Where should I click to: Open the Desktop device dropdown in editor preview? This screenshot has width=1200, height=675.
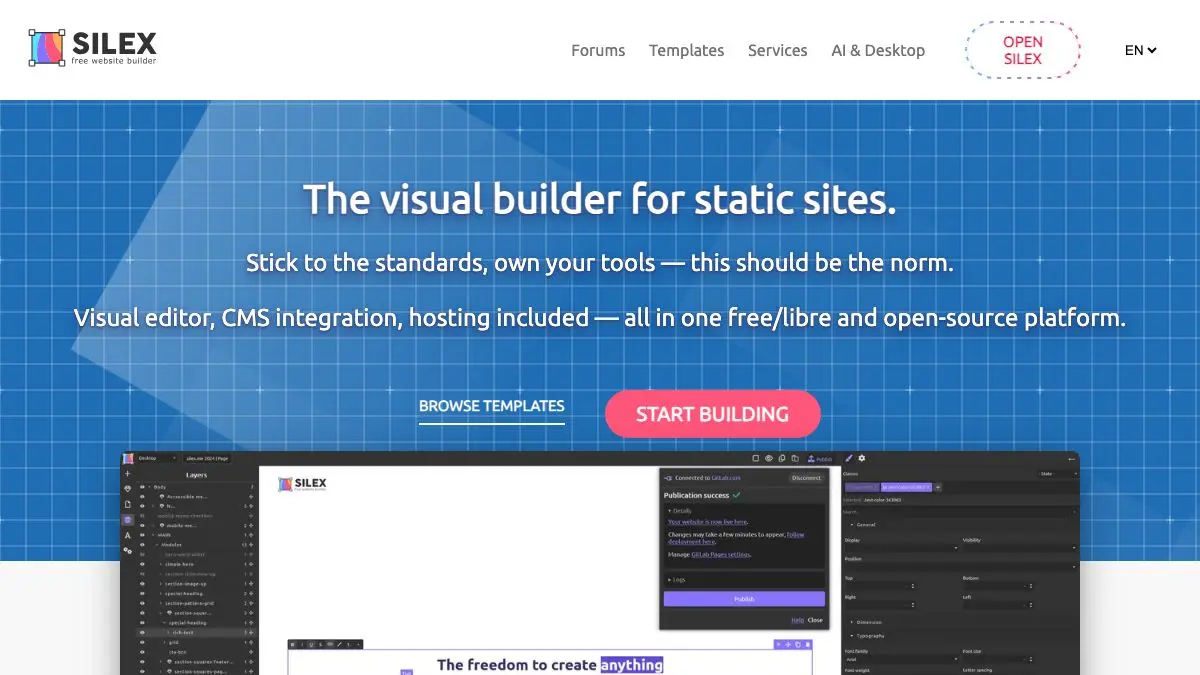(x=156, y=458)
